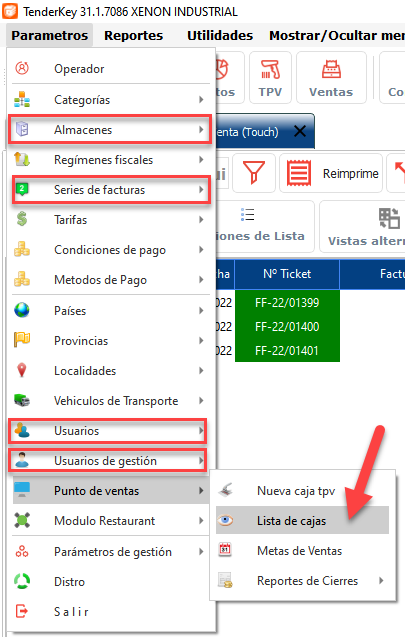Image resolution: width=405 pixels, height=637 pixels.
Task: Open the Utilidades menu
Action: pyautogui.click(x=220, y=36)
